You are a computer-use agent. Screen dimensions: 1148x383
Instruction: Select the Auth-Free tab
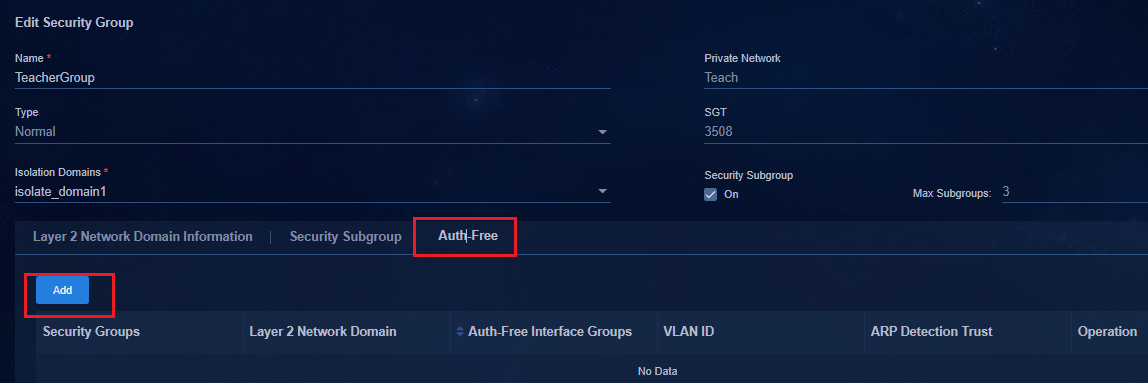pyautogui.click(x=468, y=237)
